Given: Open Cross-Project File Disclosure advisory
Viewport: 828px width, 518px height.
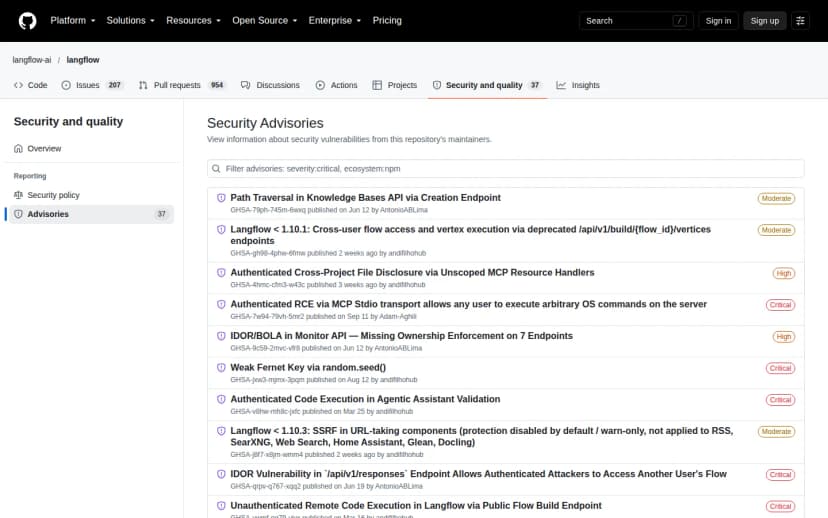Looking at the screenshot, I should click(x=412, y=272).
